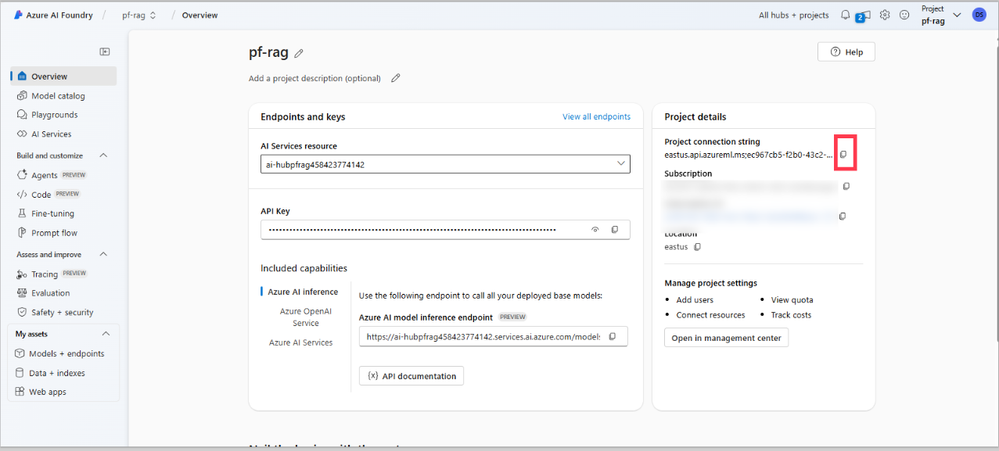The width and height of the screenshot is (999, 451).
Task: Open the AI Services resource dropdown
Action: [x=445, y=164]
